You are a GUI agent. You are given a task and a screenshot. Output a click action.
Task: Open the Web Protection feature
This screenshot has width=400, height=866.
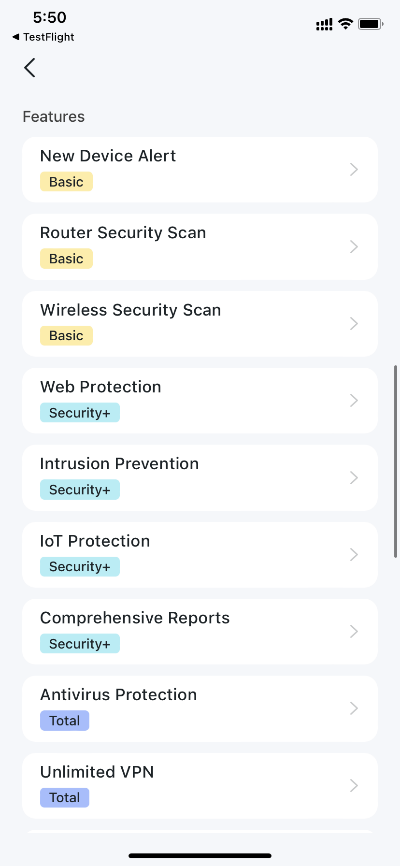[x=200, y=400]
